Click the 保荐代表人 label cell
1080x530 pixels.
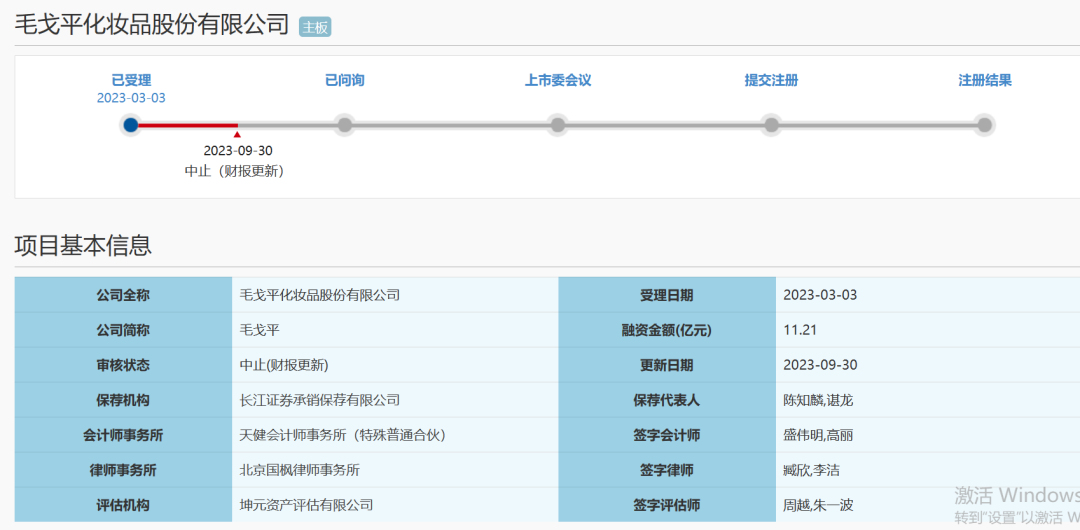[667, 400]
